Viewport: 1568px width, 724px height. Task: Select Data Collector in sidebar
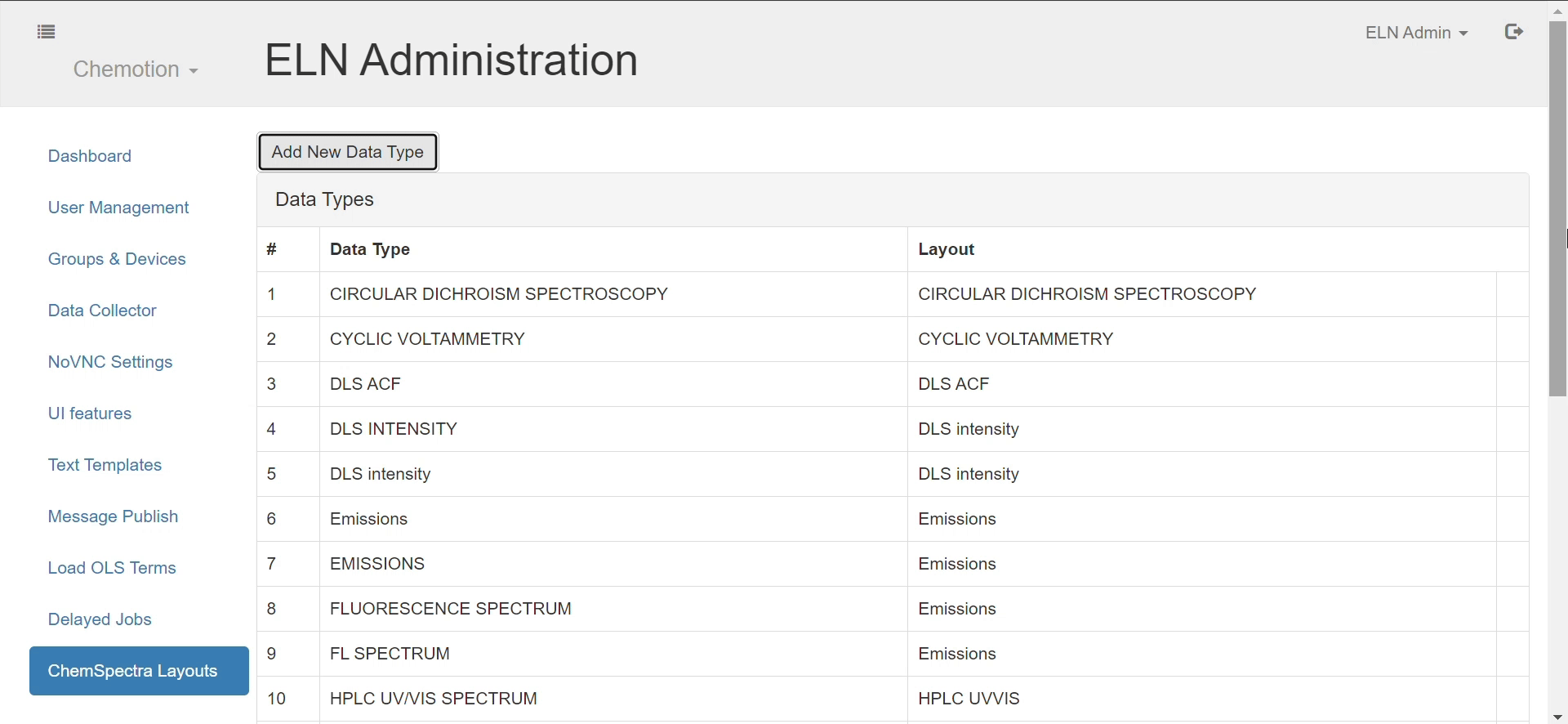[x=102, y=311]
